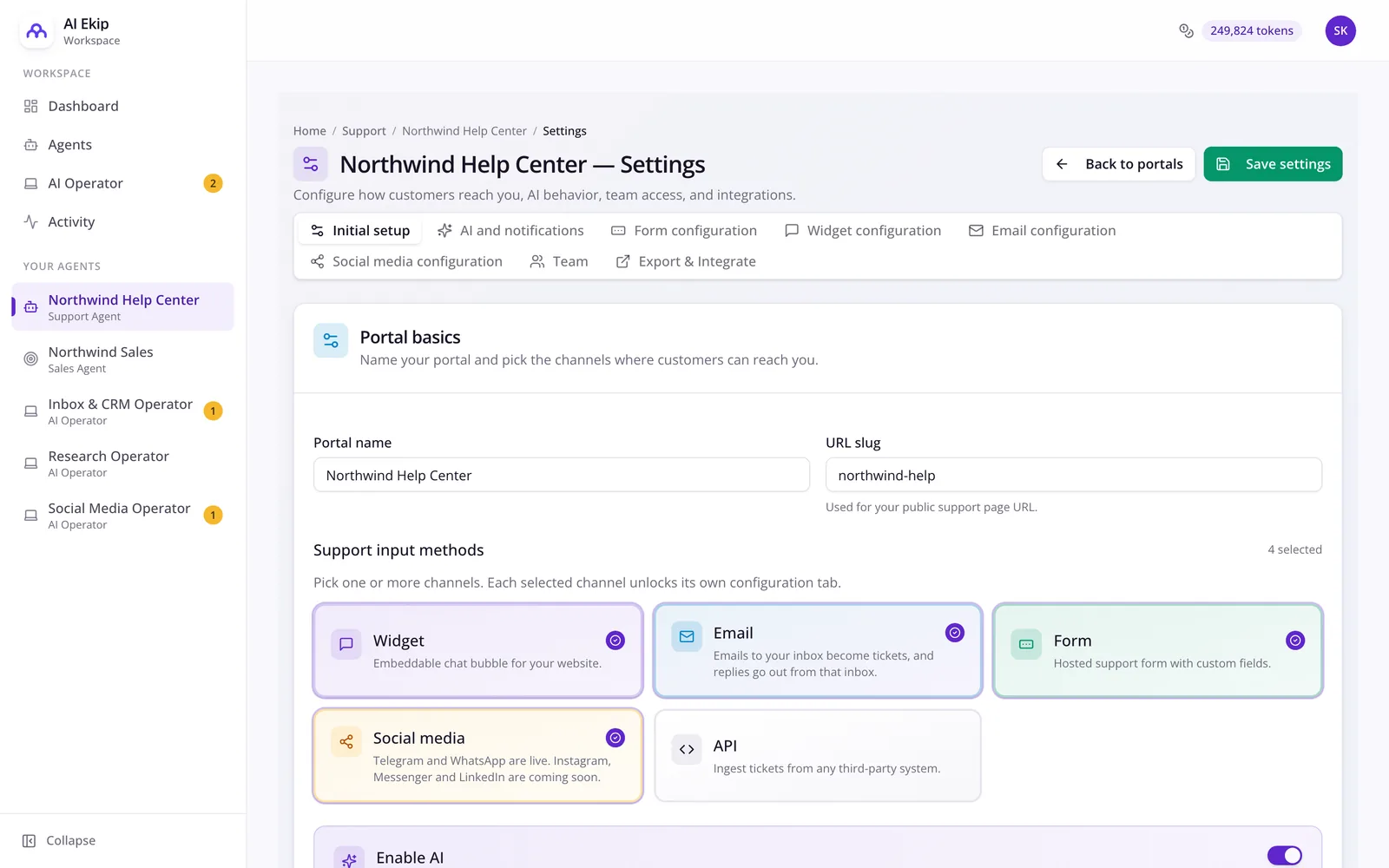Screen dimensions: 1389x868
Task: Click the Email envelope card icon
Action: pos(687,636)
